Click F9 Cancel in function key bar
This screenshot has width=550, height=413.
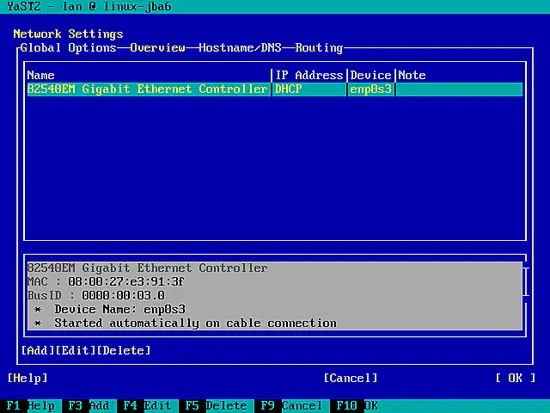click(291, 406)
